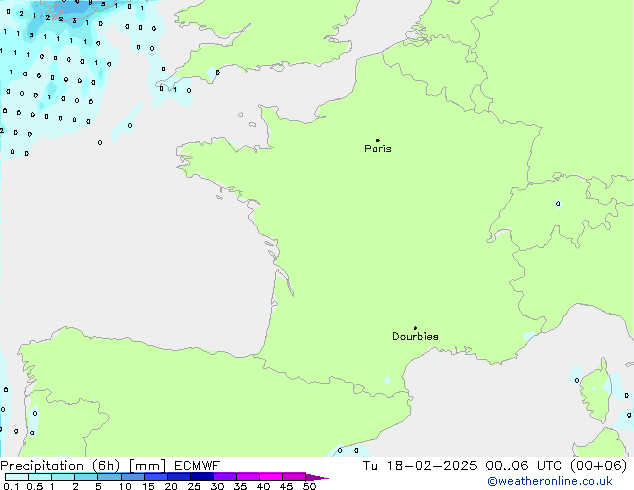Pick the 1–2 mm legend swatch

(63, 477)
